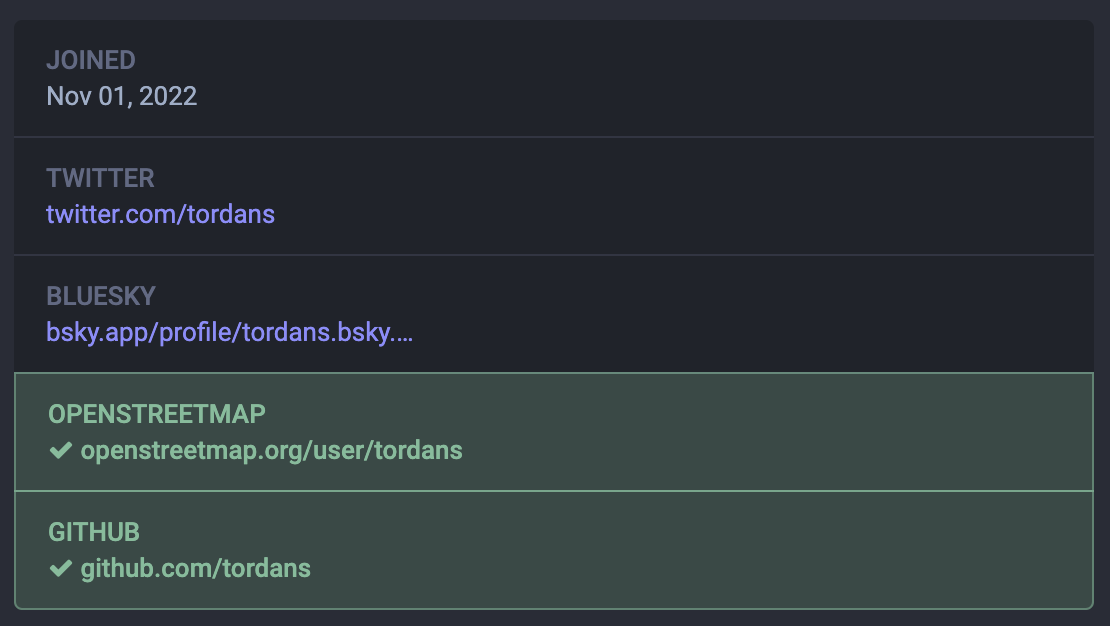Click the TWITTER field label

pyautogui.click(x=100, y=178)
